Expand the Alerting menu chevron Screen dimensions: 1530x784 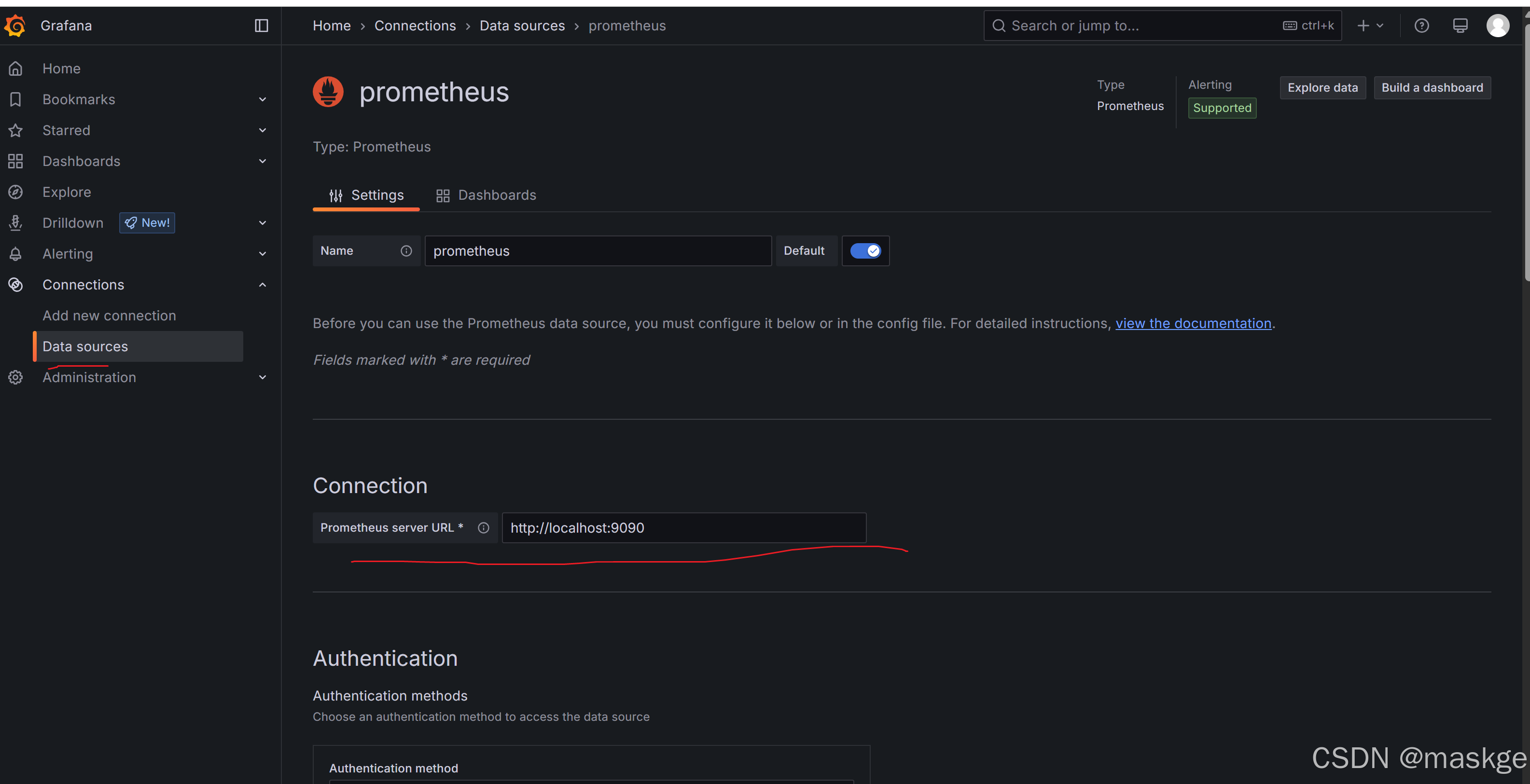click(263, 254)
